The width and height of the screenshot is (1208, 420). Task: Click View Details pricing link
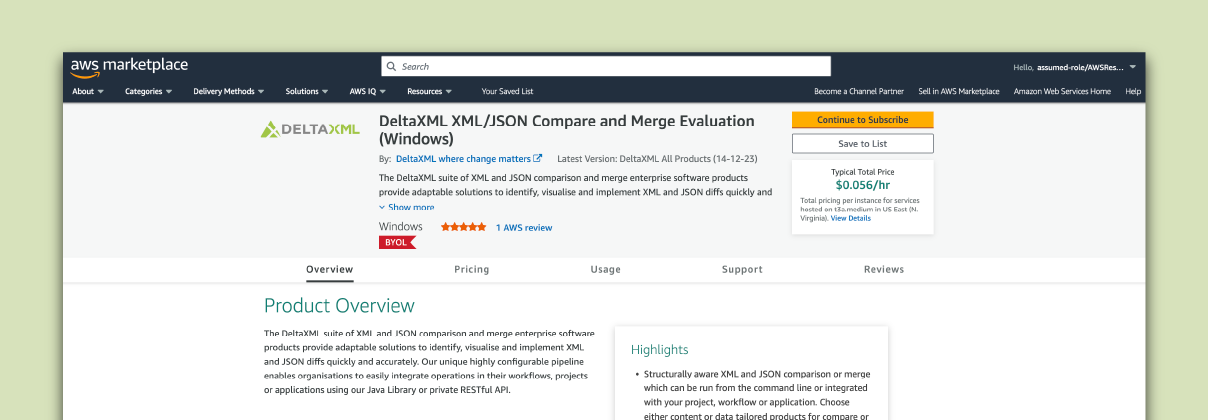coord(850,218)
